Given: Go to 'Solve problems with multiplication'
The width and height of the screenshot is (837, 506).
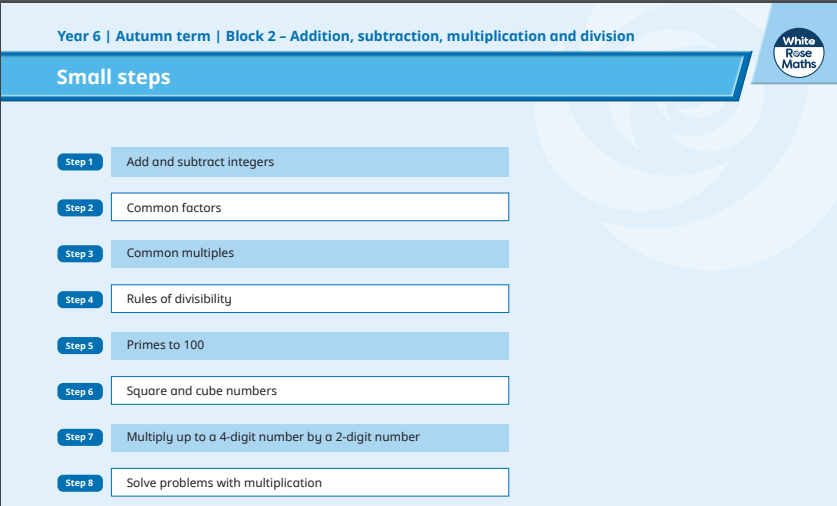Looking at the screenshot, I should [x=309, y=483].
